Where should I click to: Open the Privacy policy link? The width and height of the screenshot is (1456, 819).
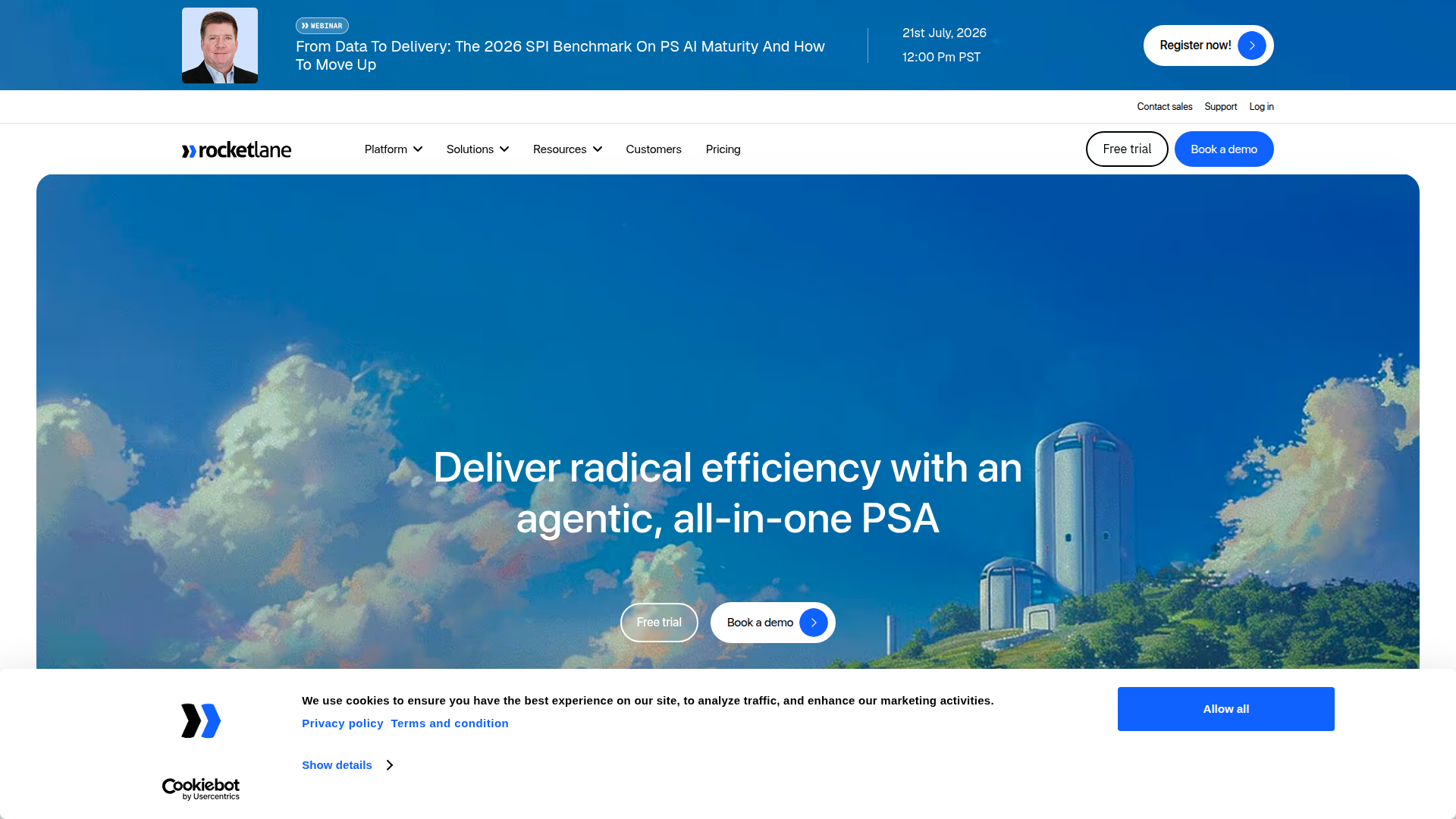point(343,723)
